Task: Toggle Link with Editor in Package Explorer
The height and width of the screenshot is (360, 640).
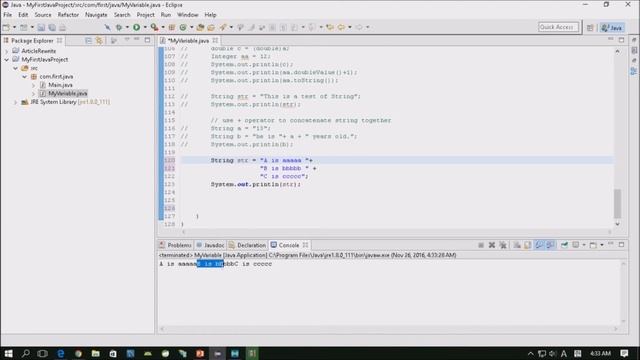Action: click(x=99, y=40)
